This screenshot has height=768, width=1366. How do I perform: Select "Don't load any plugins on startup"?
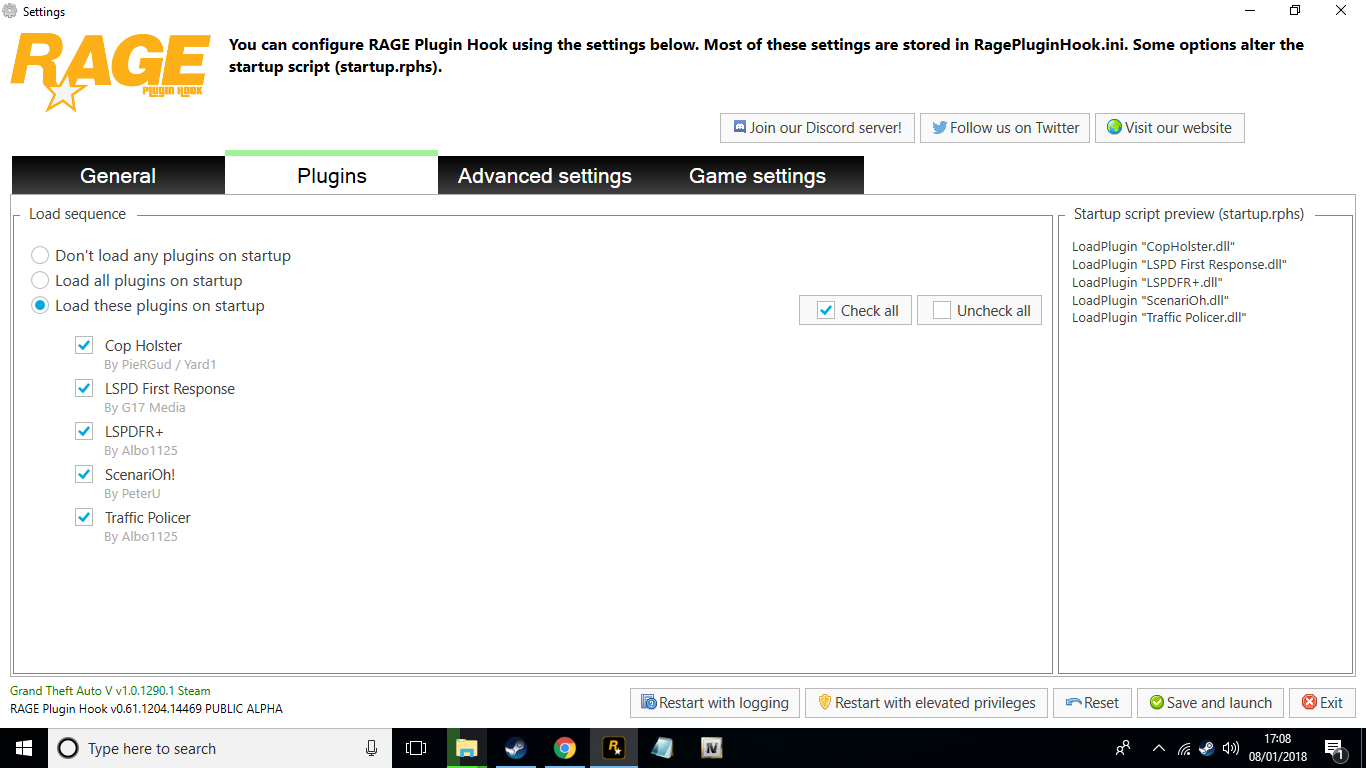(161, 256)
